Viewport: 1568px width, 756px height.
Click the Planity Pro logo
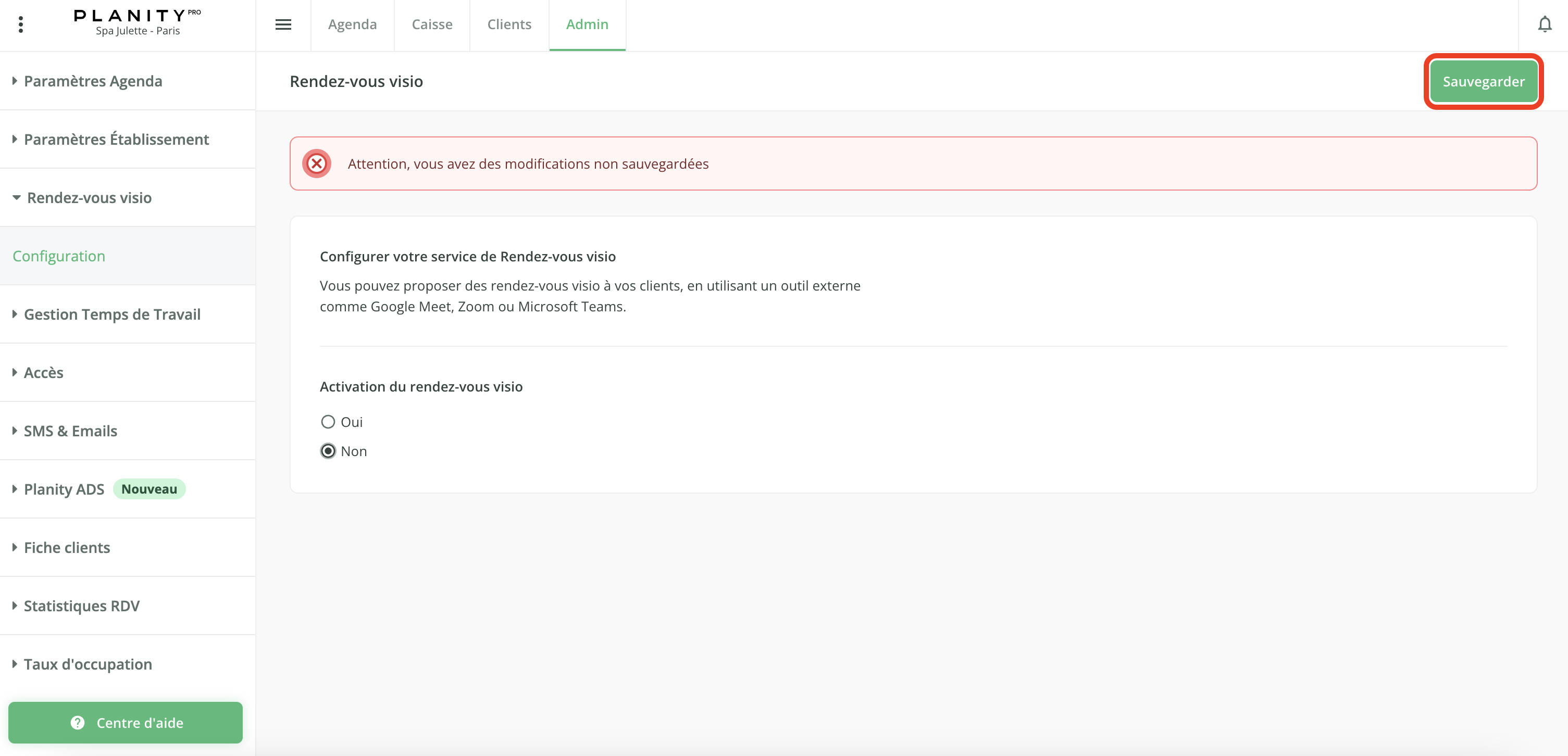pos(137,22)
